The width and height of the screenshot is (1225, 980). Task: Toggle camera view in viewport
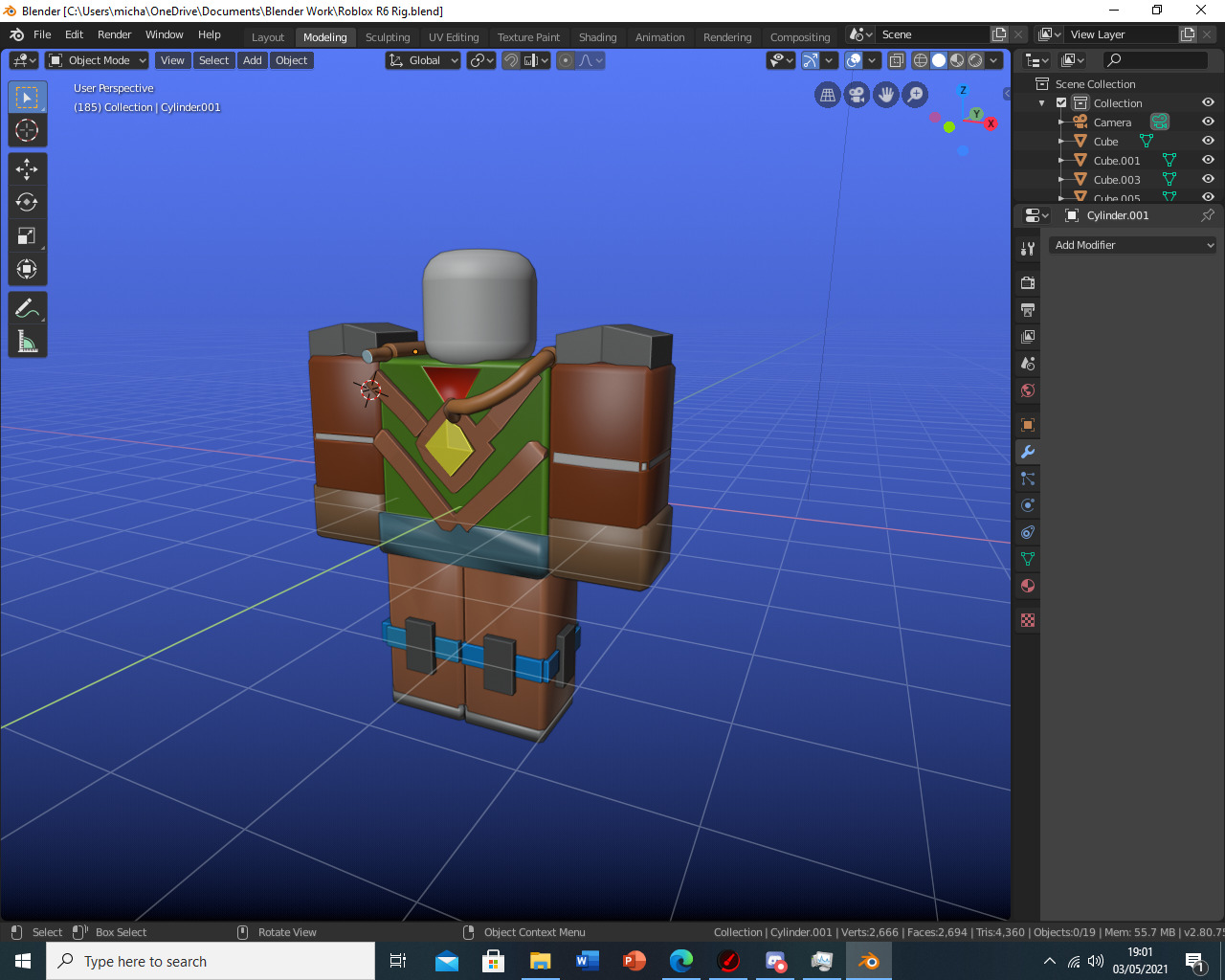click(857, 95)
